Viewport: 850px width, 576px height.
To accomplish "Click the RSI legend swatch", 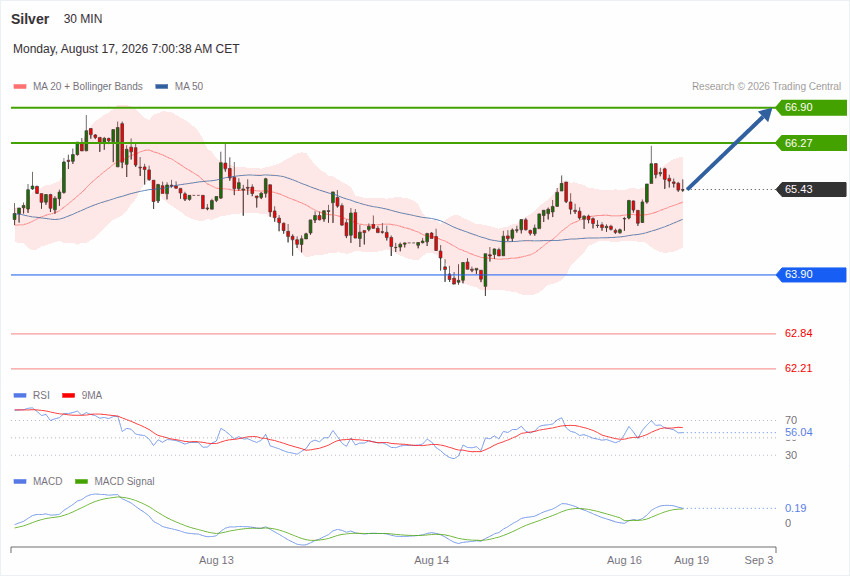I will (20, 396).
